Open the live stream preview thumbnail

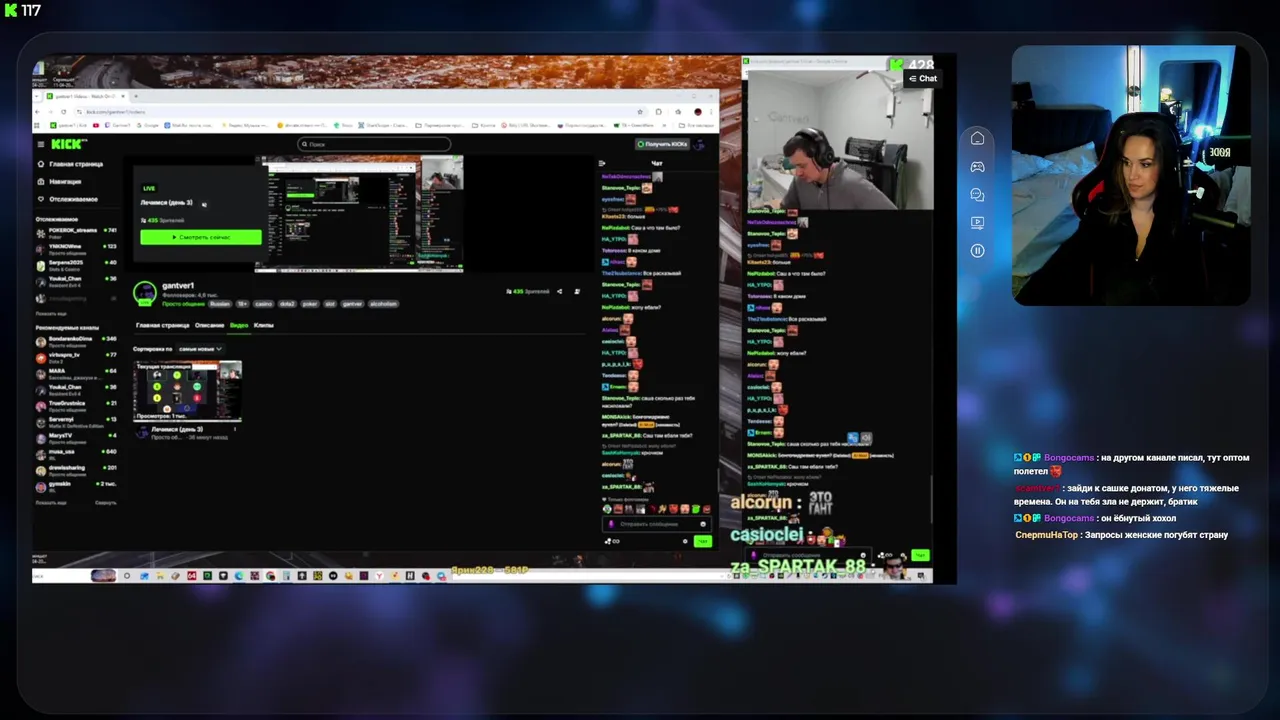coord(359,214)
